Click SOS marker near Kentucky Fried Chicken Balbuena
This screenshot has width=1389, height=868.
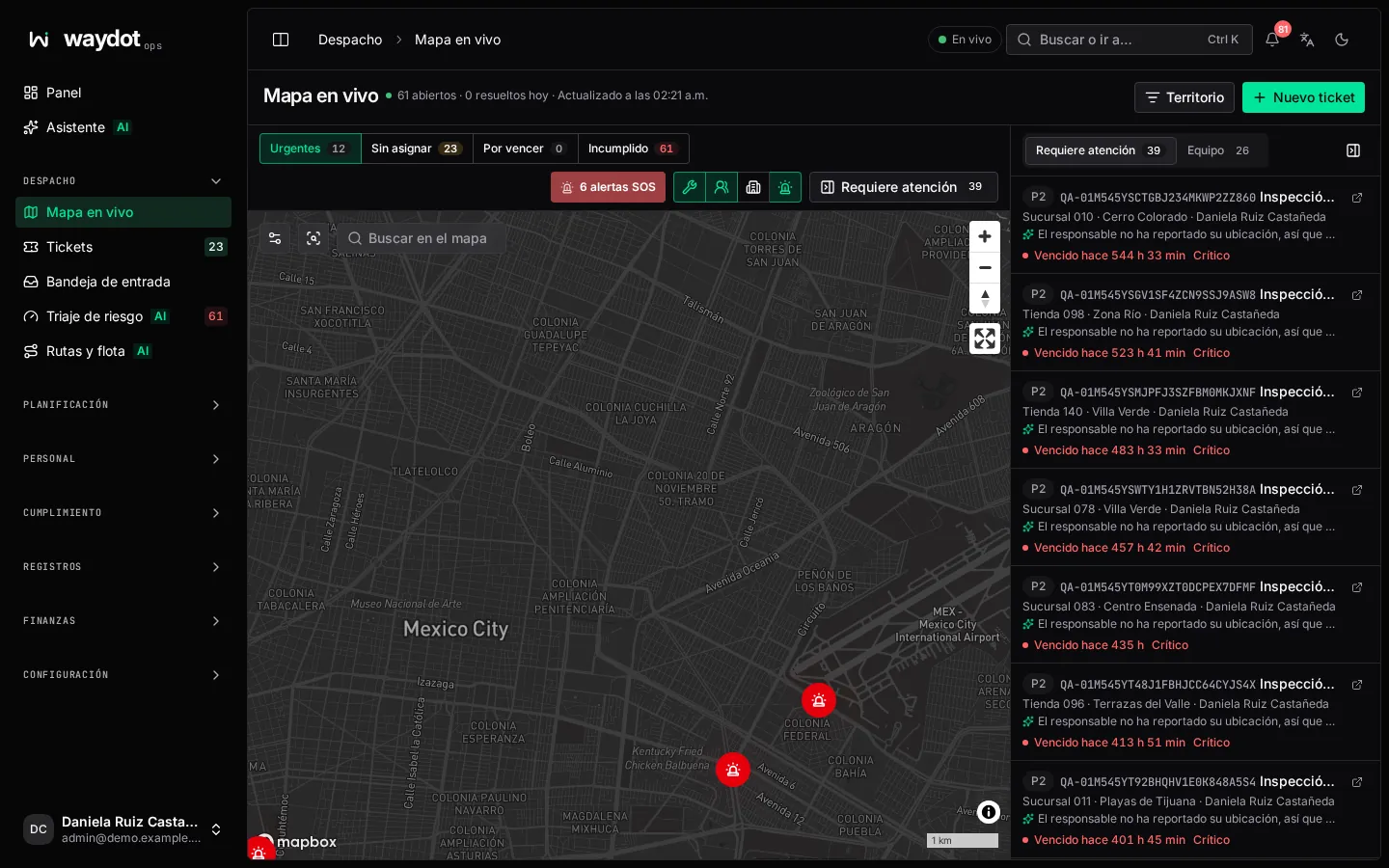click(x=733, y=770)
